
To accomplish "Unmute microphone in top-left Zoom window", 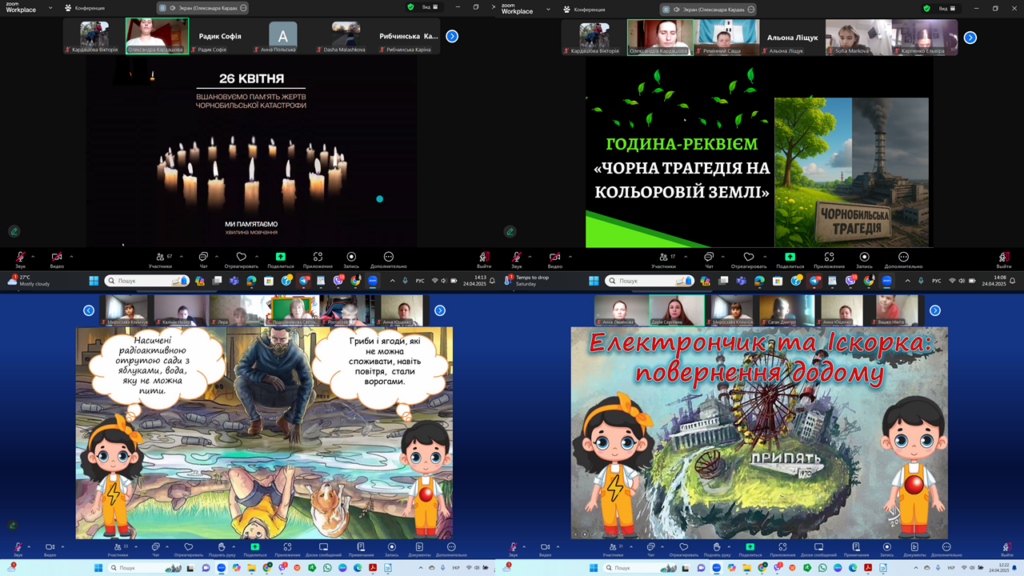I will 20,259.
